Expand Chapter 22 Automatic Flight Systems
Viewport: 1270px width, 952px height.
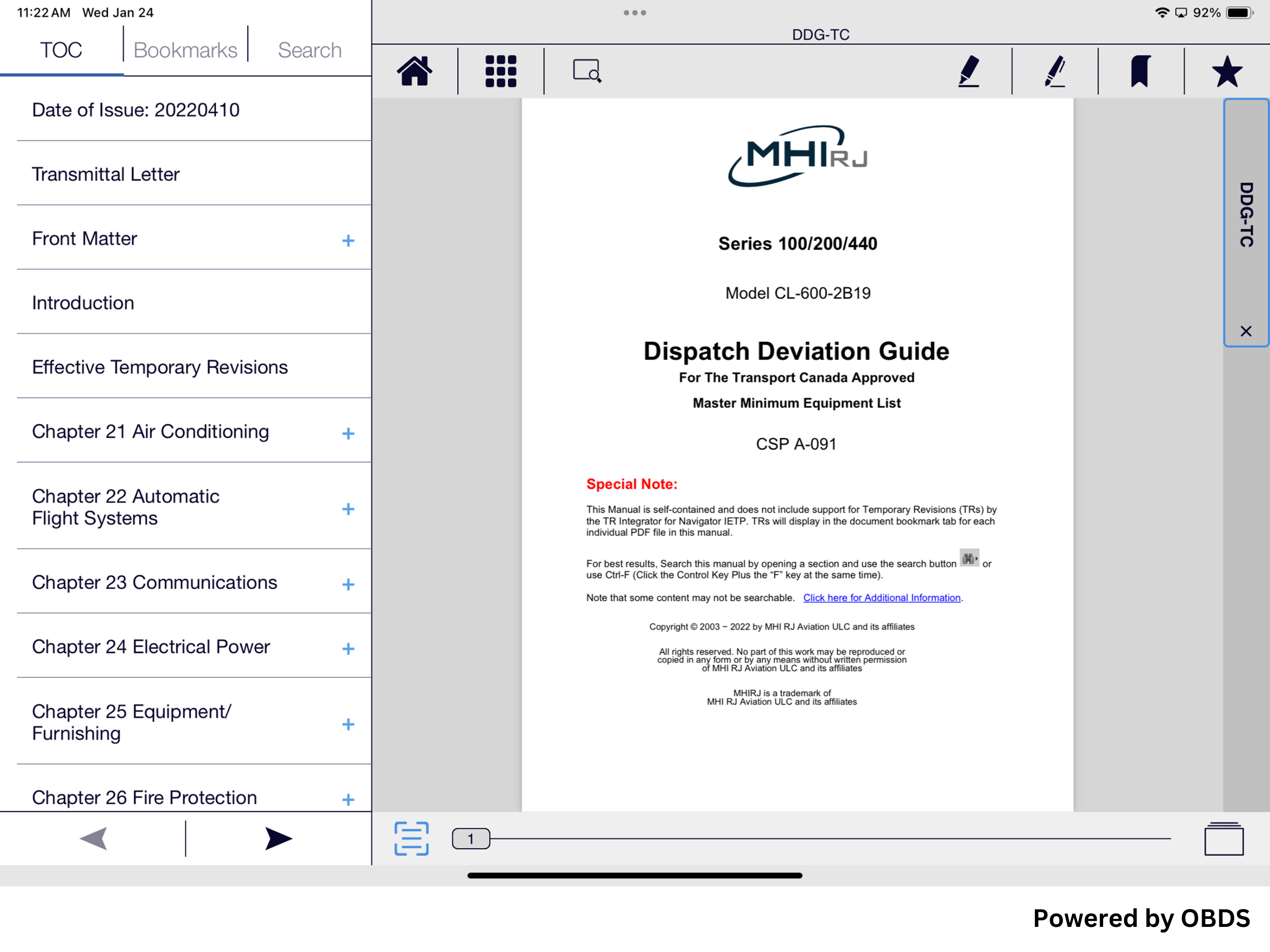click(348, 509)
